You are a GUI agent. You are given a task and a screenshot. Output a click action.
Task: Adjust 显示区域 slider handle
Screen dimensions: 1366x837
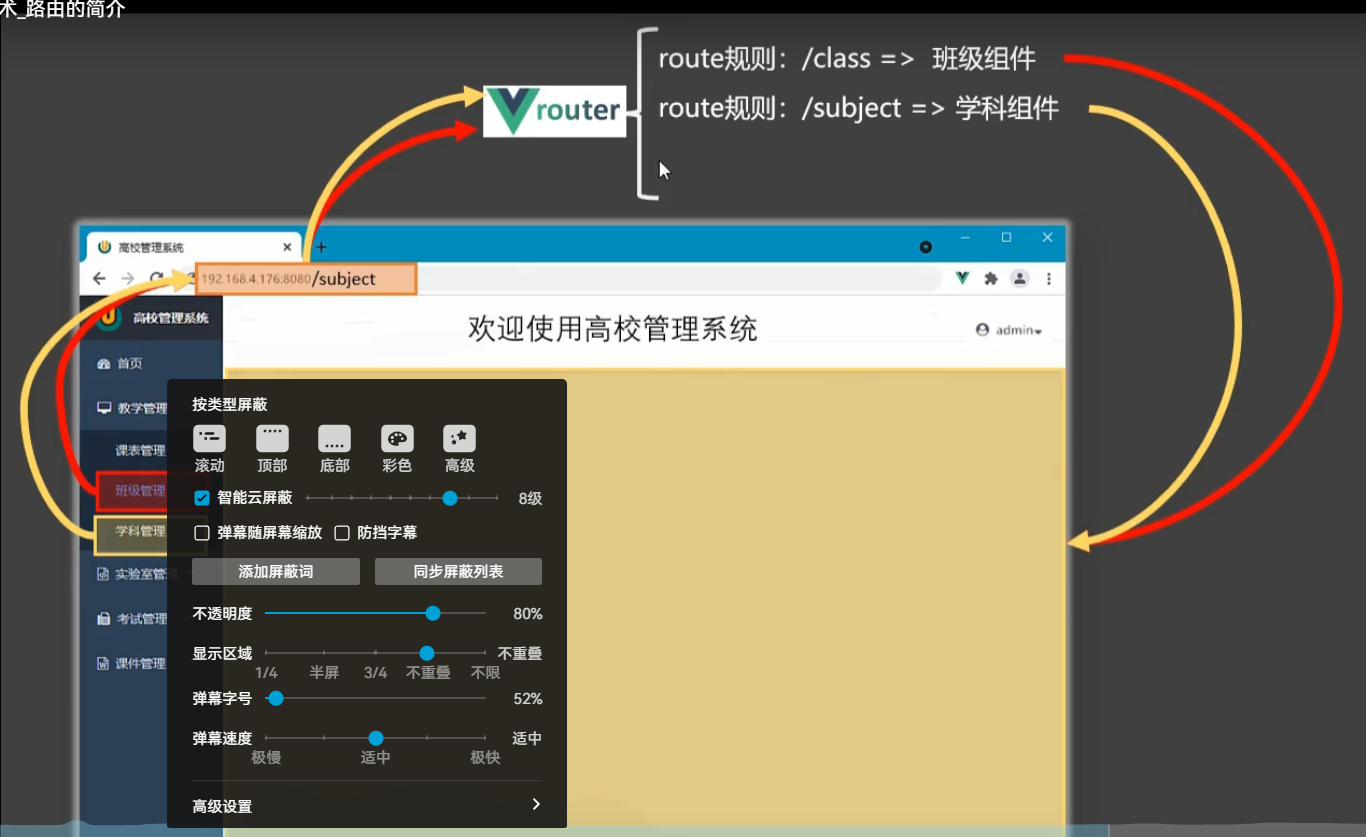pos(427,653)
